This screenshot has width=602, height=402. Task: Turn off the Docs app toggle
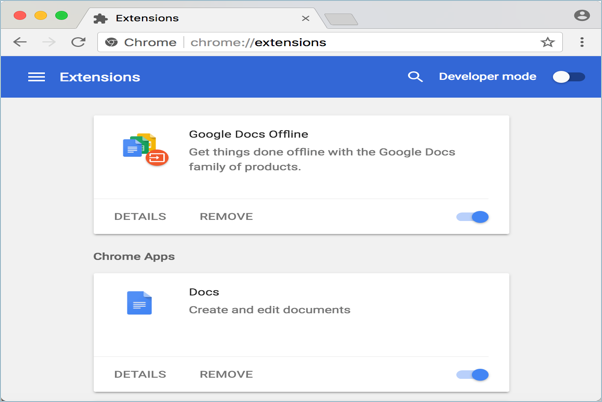click(x=473, y=375)
